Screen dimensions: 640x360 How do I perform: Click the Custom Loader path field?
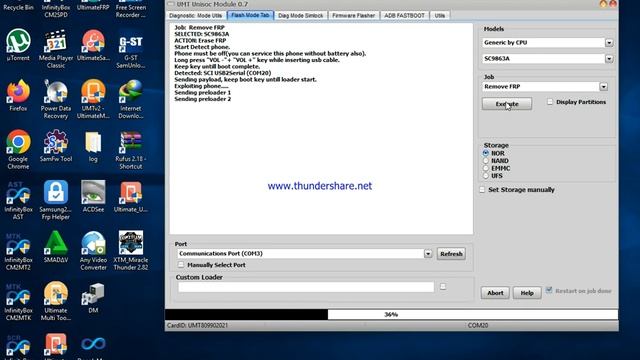point(306,287)
